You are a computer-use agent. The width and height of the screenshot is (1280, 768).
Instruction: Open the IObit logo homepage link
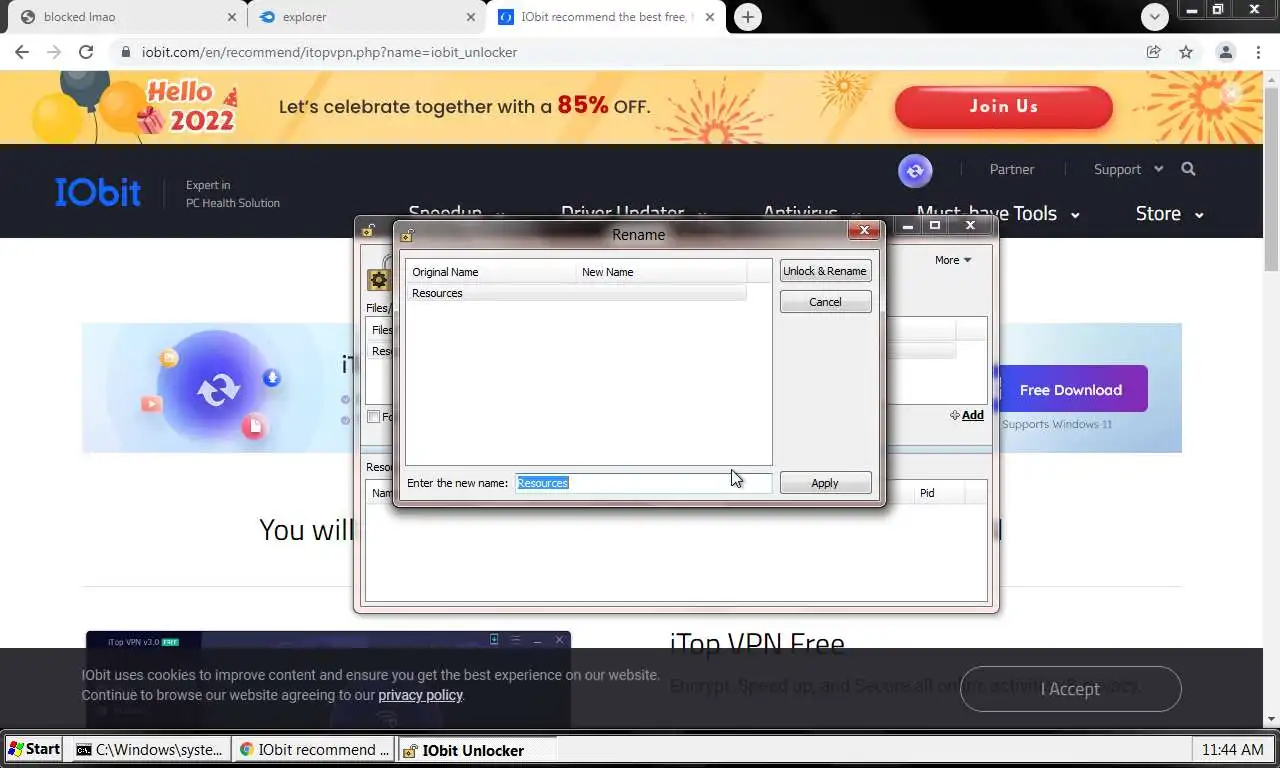(x=98, y=192)
